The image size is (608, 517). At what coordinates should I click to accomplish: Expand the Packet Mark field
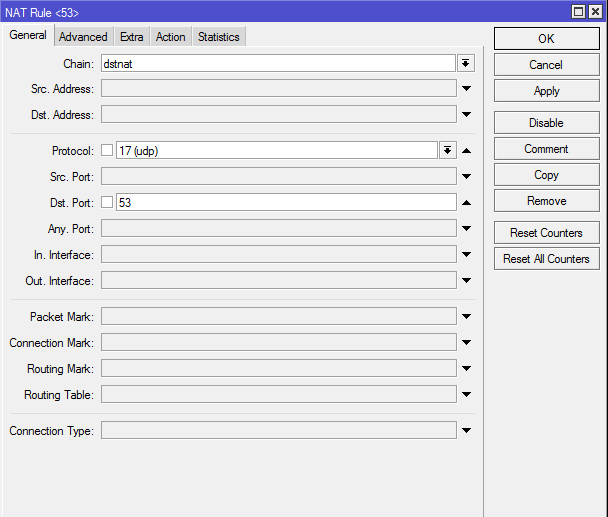(x=466, y=316)
